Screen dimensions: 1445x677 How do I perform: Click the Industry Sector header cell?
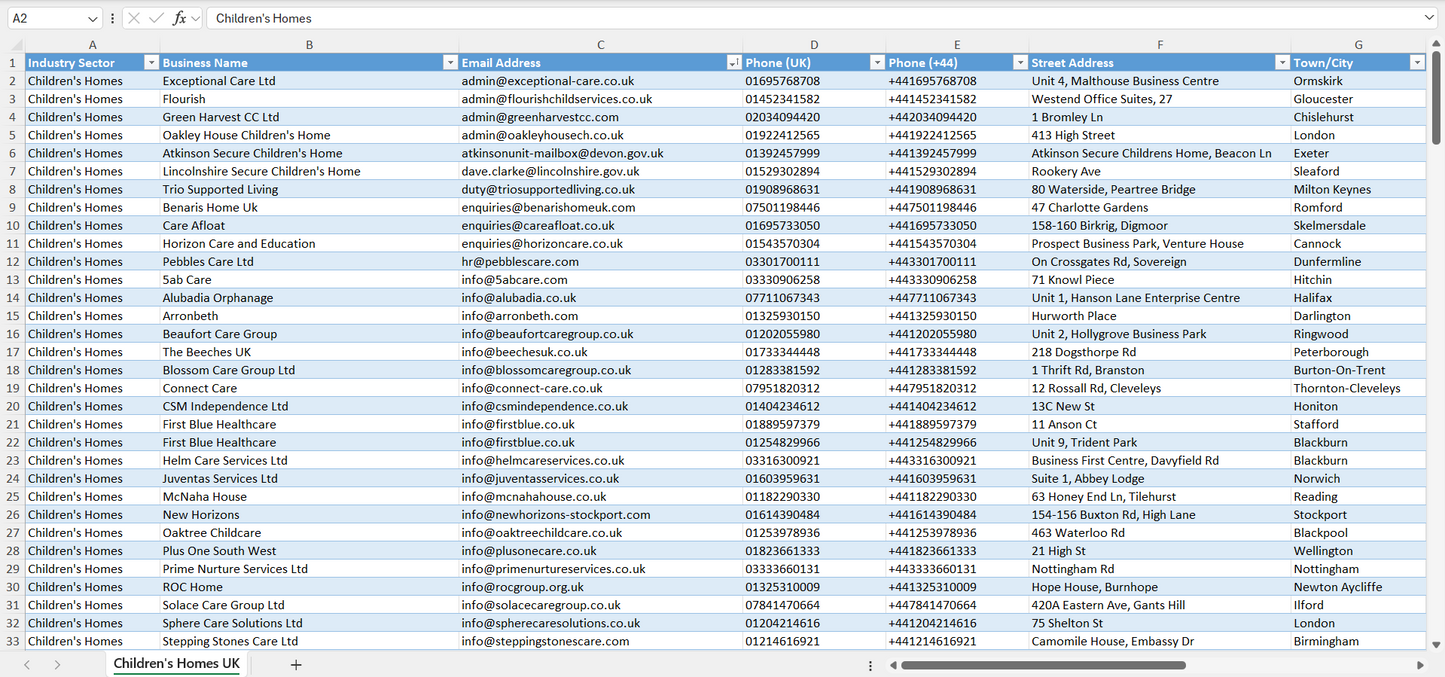tap(92, 62)
